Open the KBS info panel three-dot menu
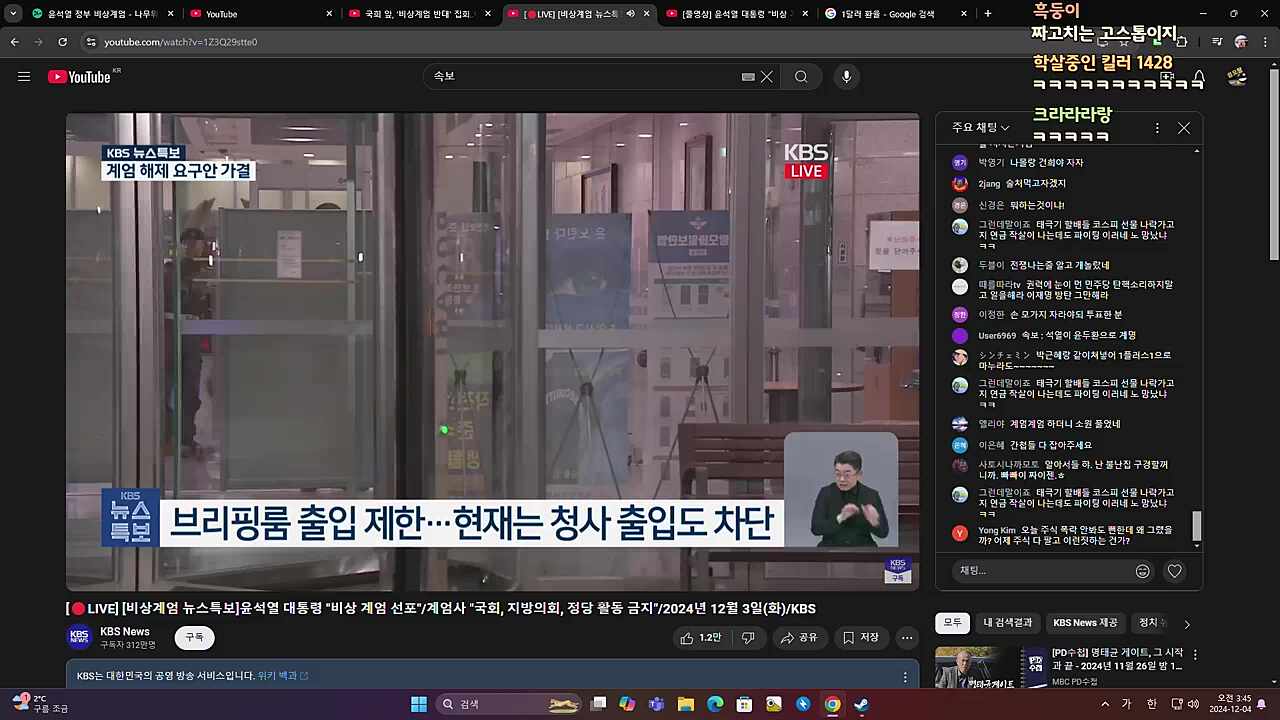This screenshot has width=1280, height=720. click(905, 676)
